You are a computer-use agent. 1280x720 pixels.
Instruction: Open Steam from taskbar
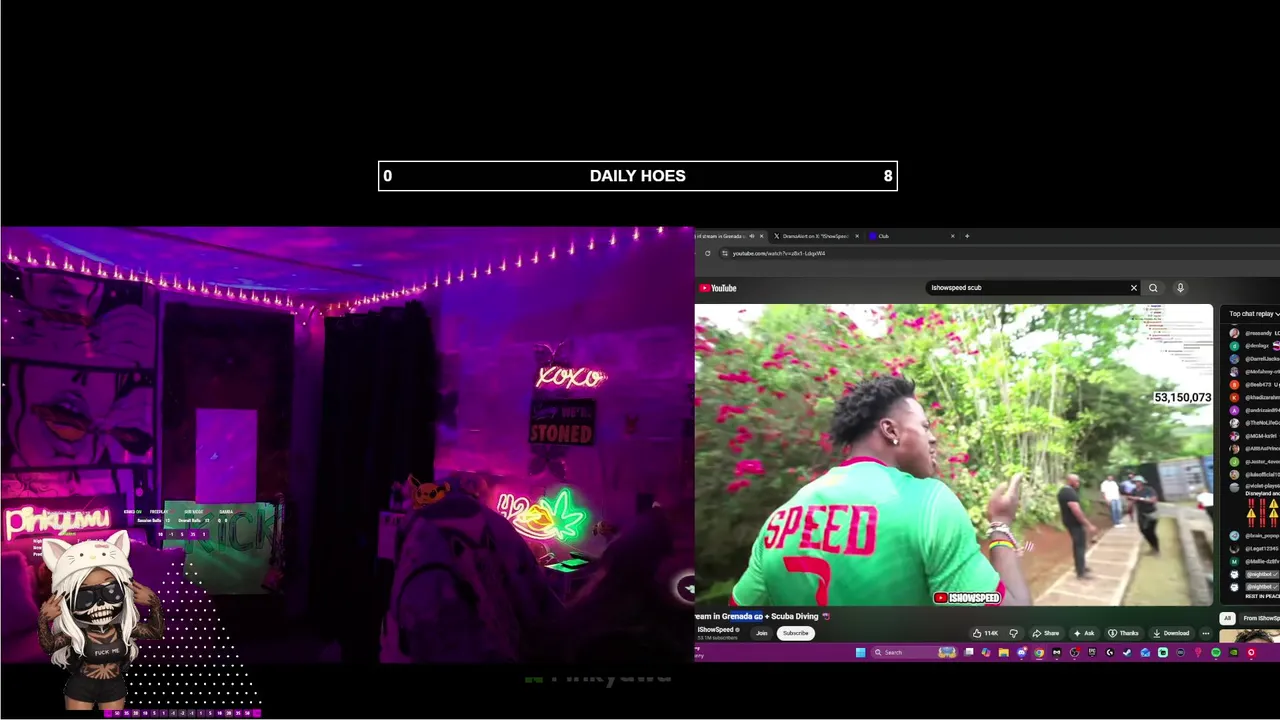(x=1127, y=653)
